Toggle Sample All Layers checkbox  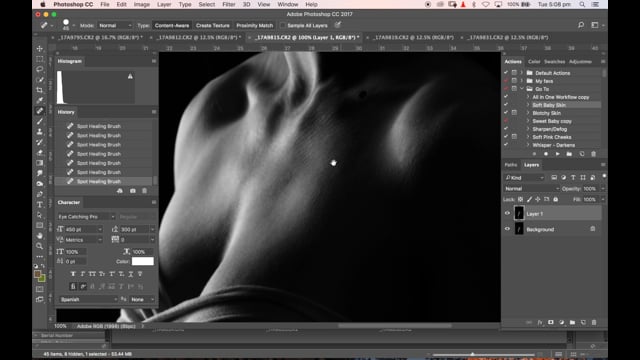[x=282, y=25]
